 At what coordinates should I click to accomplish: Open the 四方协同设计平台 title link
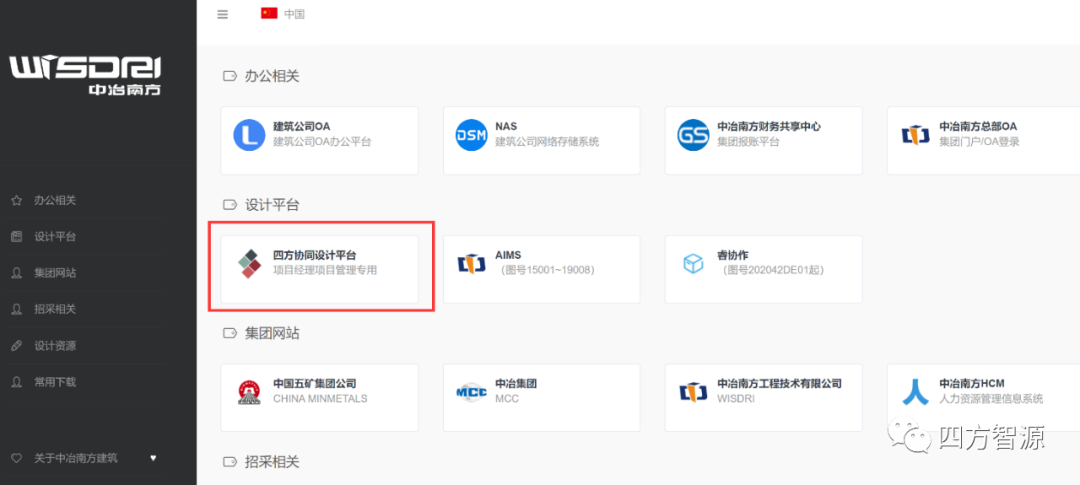(315, 256)
